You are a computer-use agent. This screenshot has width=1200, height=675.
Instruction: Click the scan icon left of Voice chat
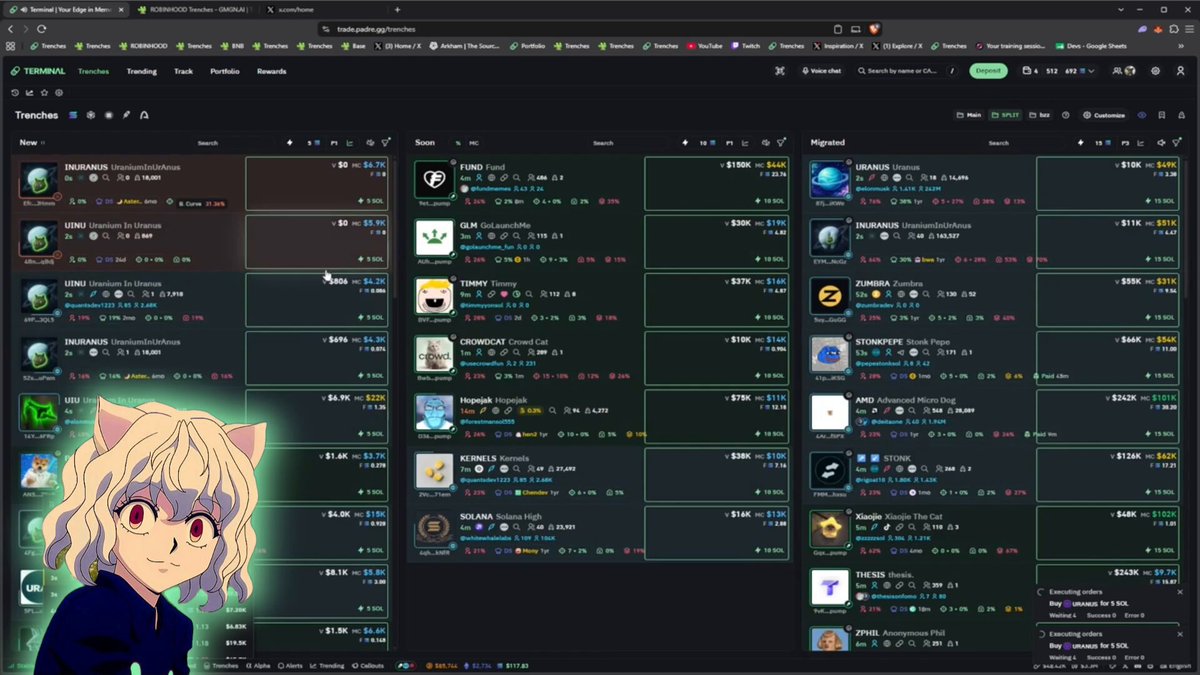[x=780, y=71]
